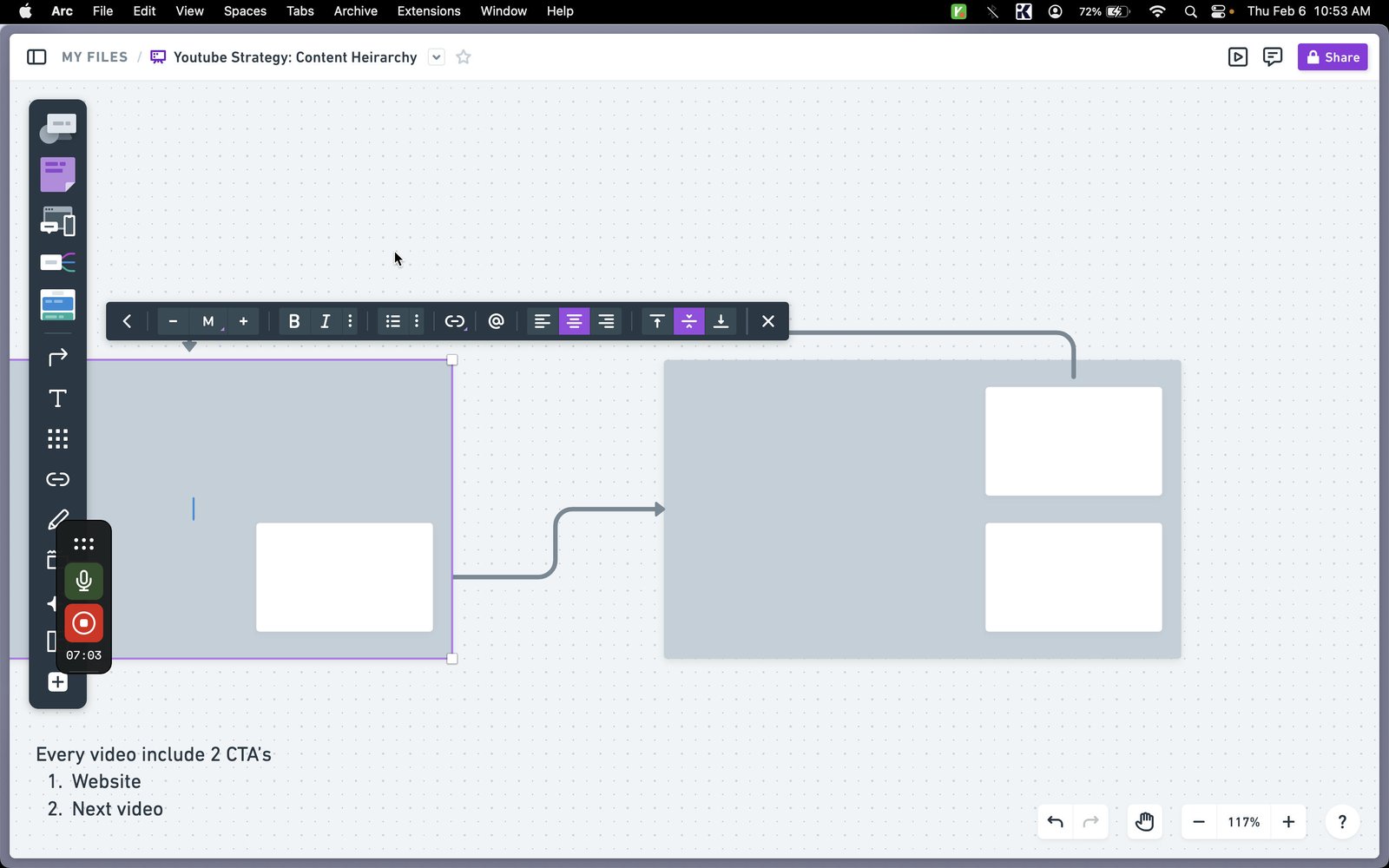This screenshot has width=1389, height=868.
Task: Toggle vertical middle alignment
Action: click(x=689, y=321)
